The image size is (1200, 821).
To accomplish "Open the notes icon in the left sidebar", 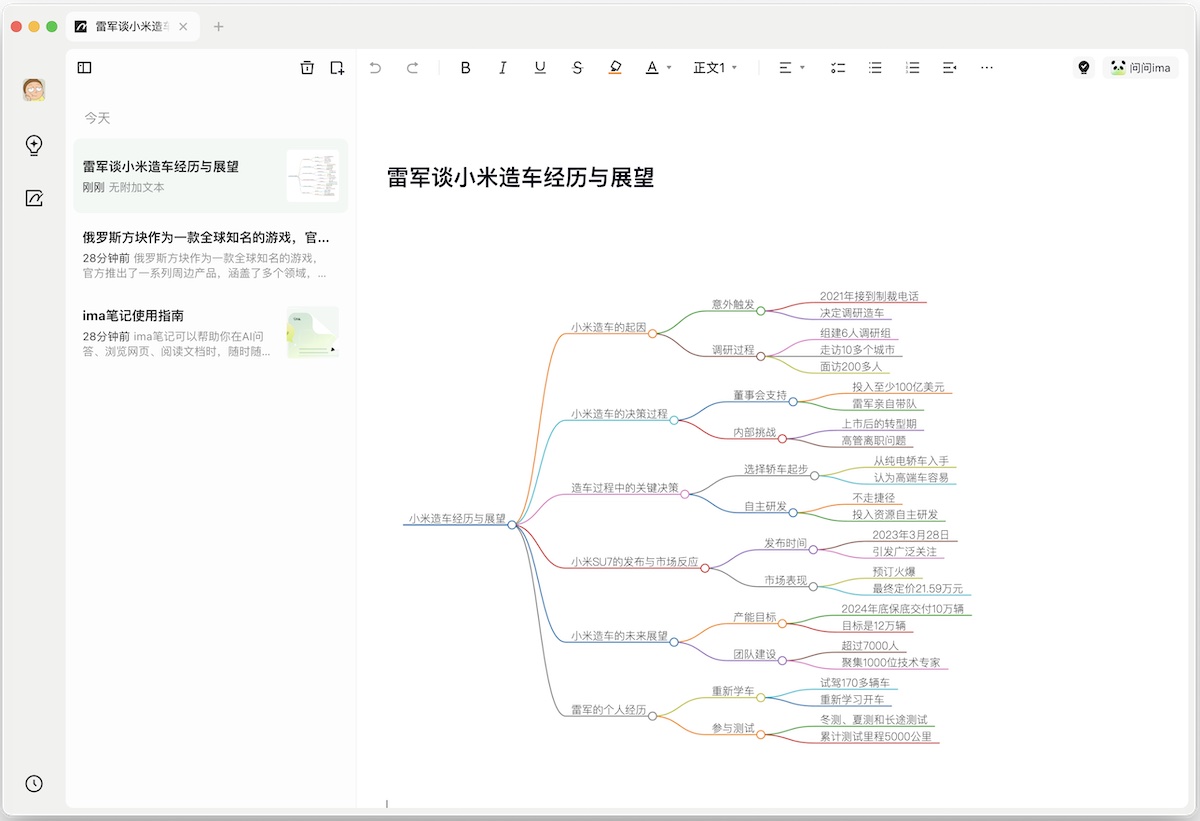I will tap(34, 198).
